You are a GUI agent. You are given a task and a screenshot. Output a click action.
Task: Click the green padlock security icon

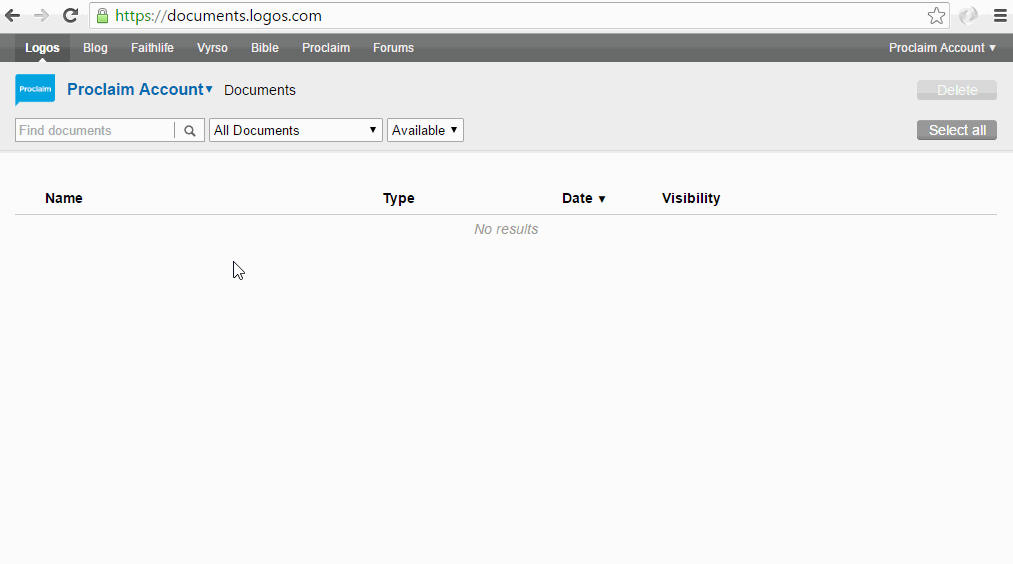point(102,16)
